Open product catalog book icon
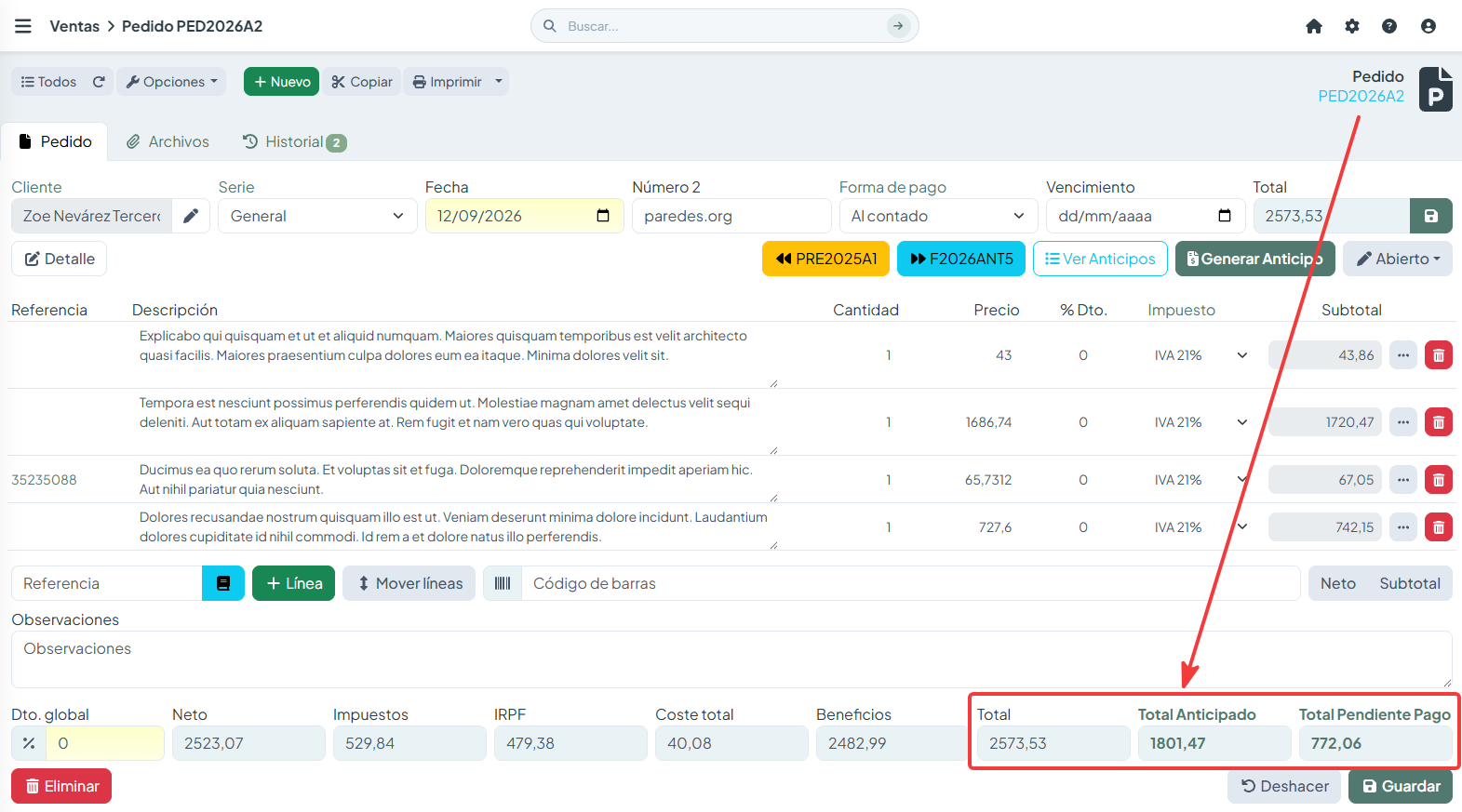This screenshot has height=812, width=1462. click(x=223, y=583)
